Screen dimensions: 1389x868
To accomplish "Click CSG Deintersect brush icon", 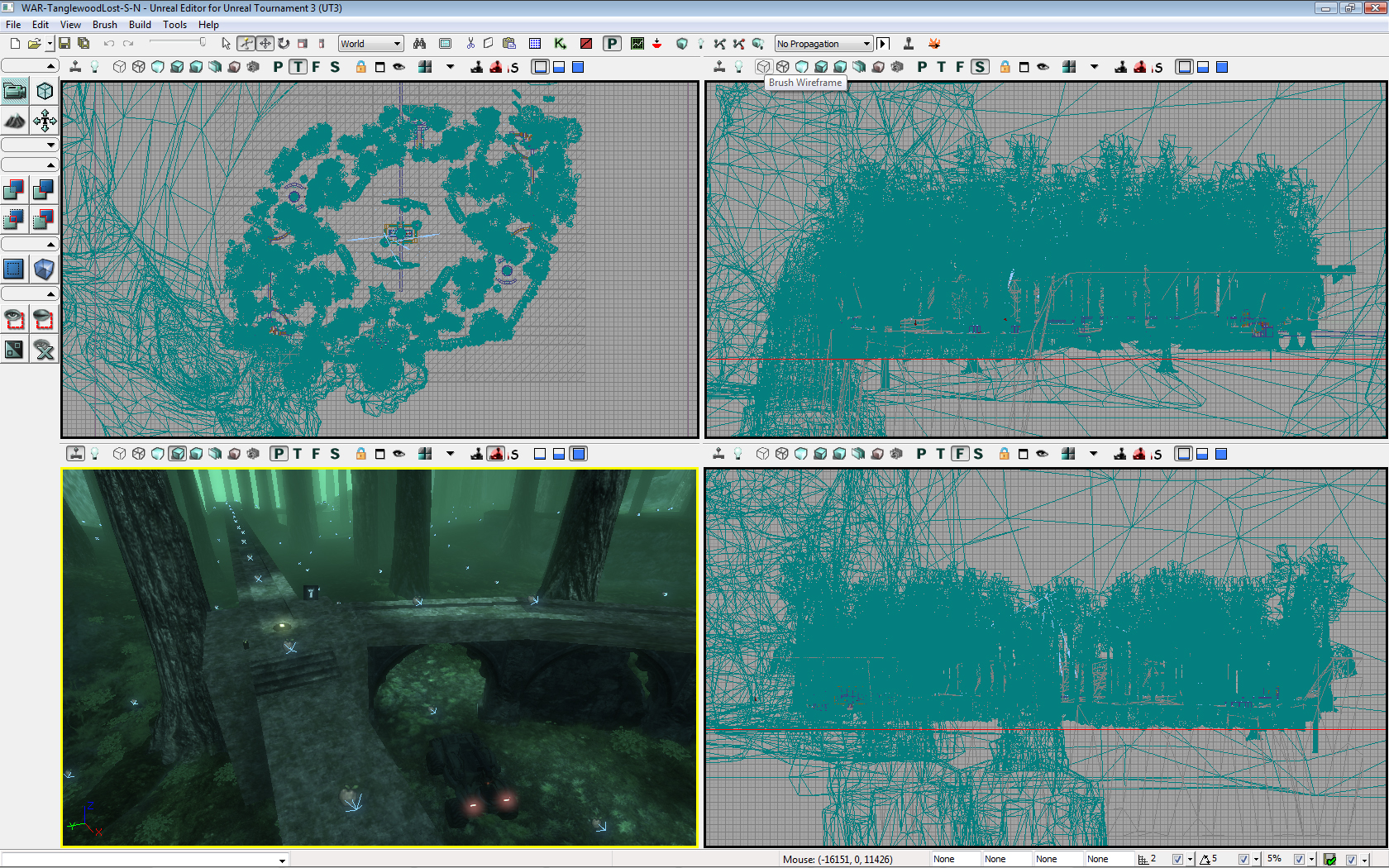I will pyautogui.click(x=44, y=219).
